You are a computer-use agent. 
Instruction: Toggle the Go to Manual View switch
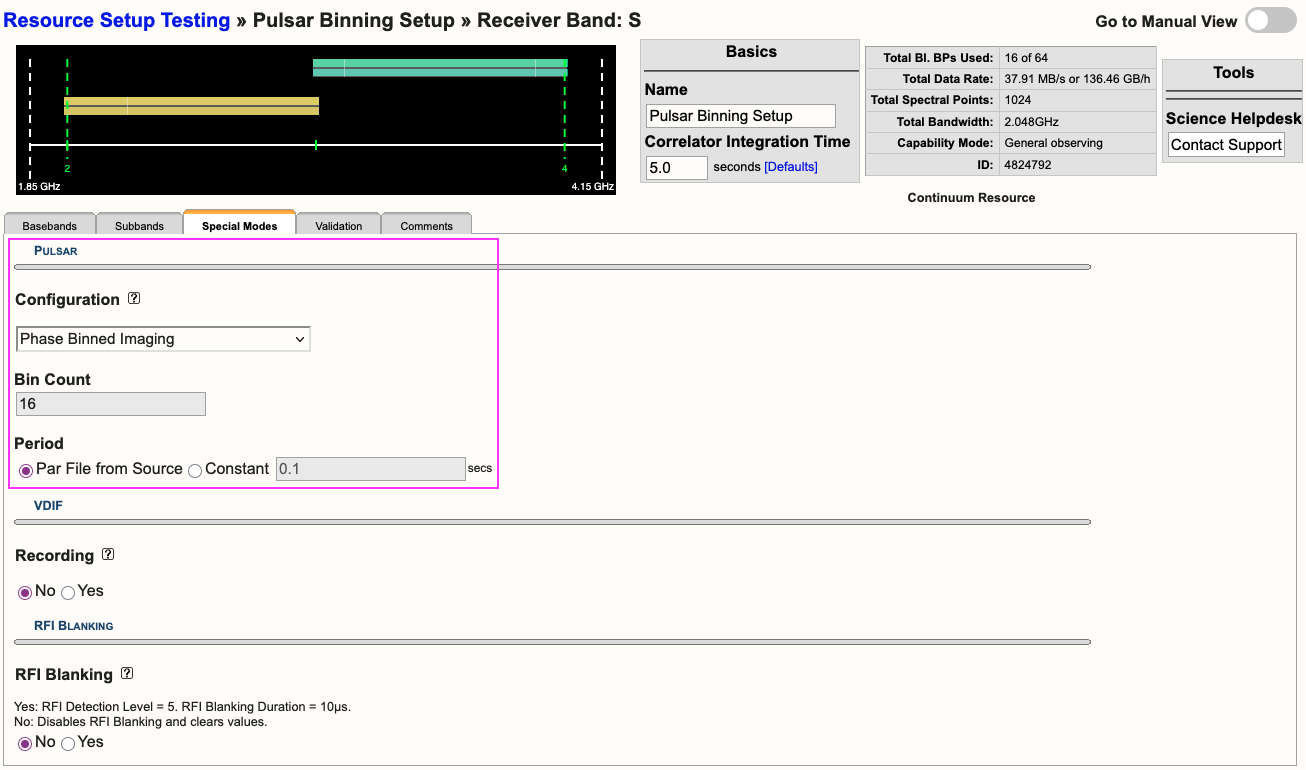[1269, 20]
